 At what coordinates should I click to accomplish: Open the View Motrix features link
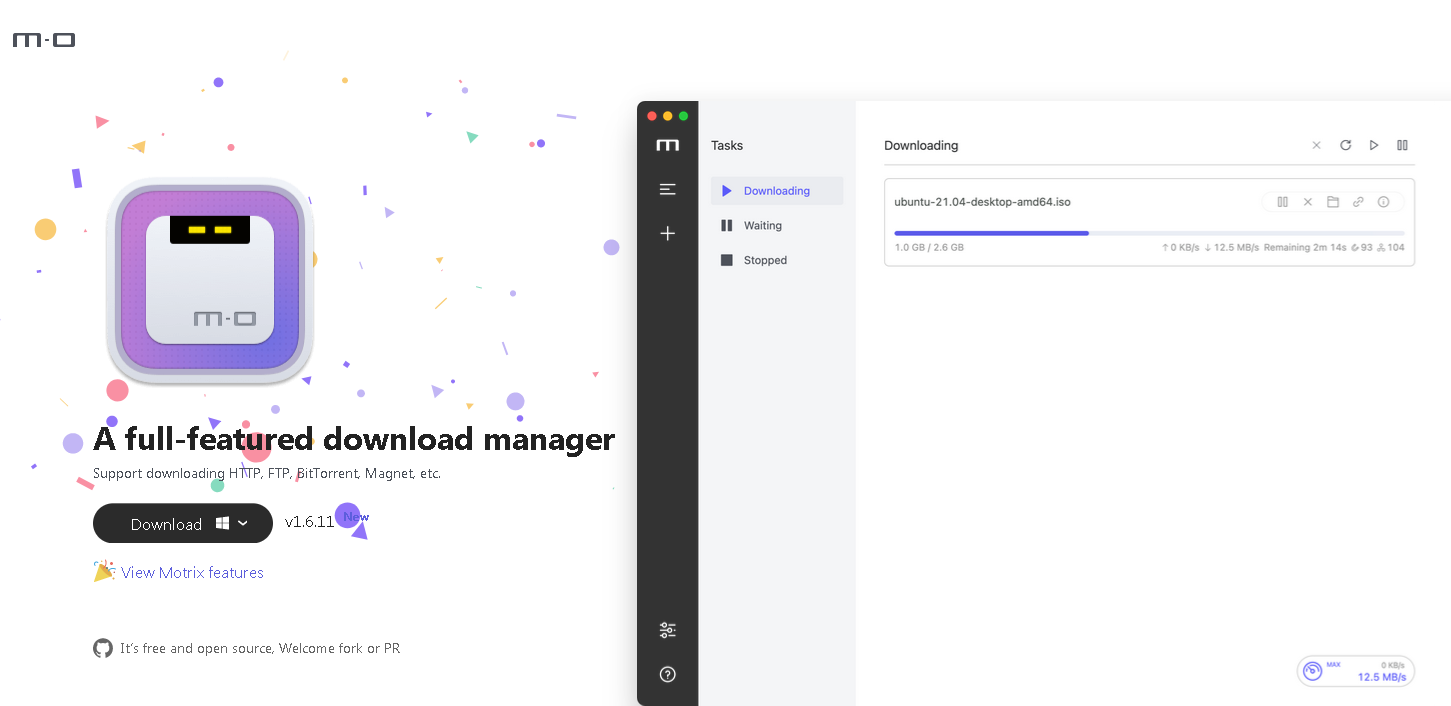point(192,573)
